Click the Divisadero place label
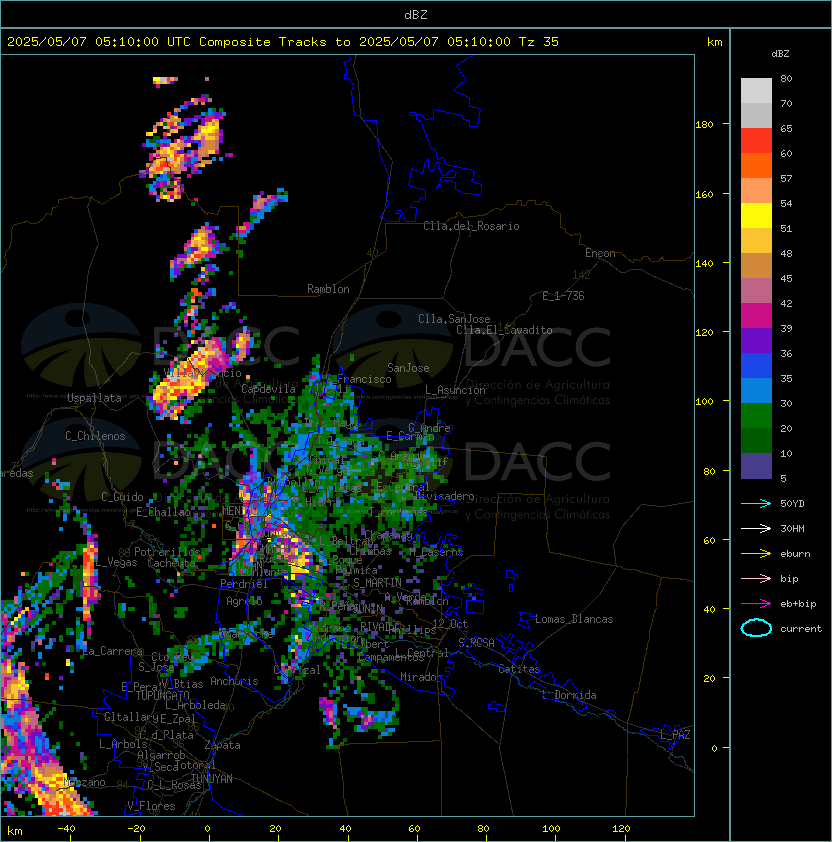 [444, 496]
